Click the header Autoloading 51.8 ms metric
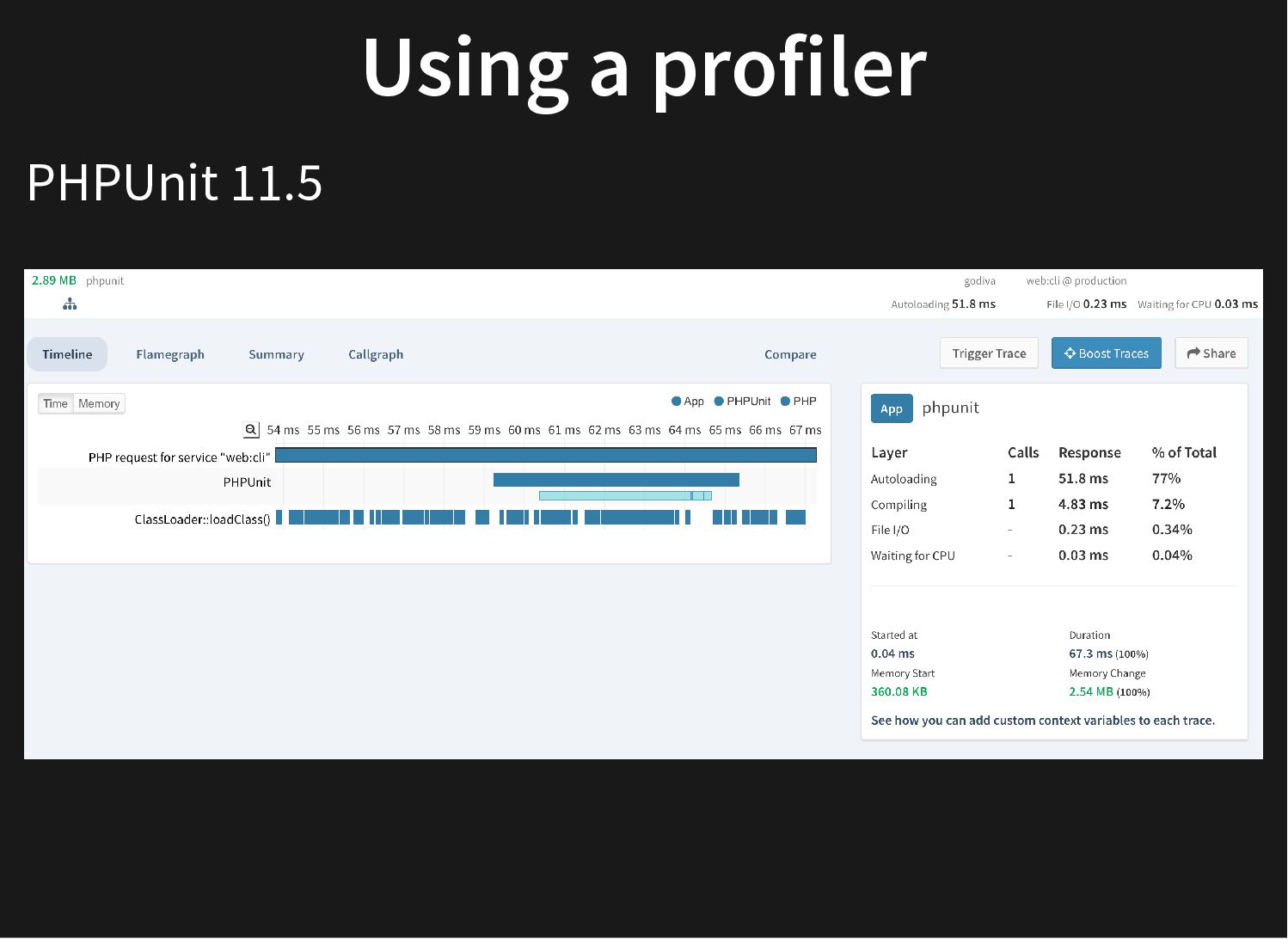The width and height of the screenshot is (1288, 939). point(943,304)
